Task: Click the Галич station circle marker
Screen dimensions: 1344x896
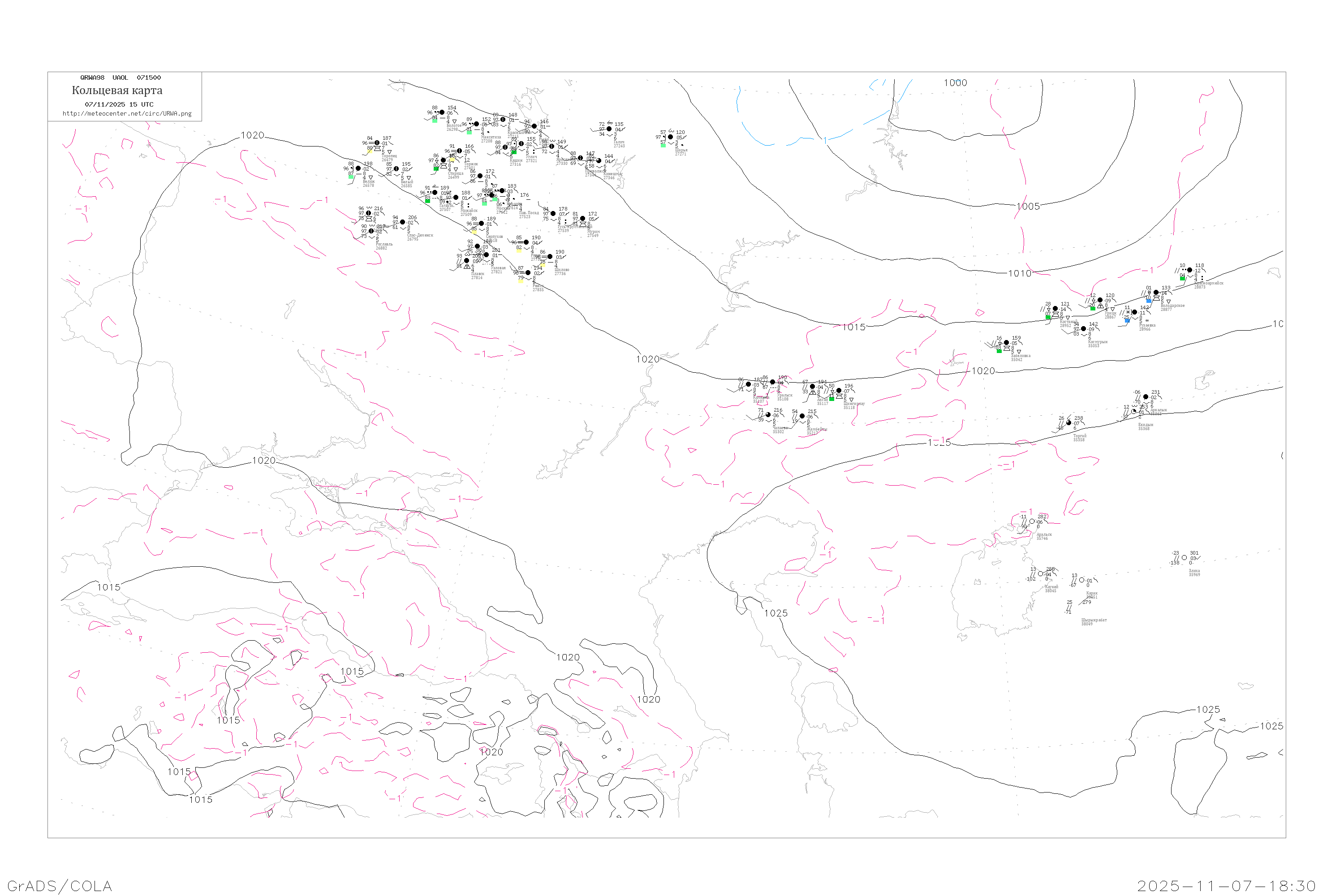Action: click(609, 129)
